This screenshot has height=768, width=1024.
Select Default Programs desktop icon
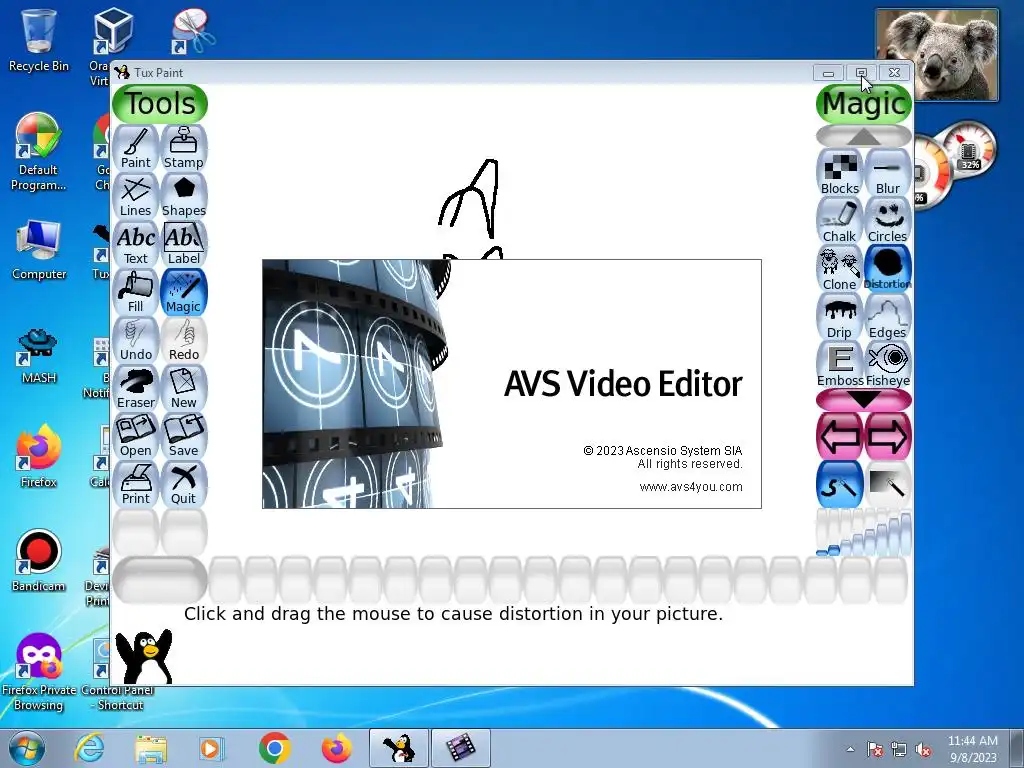coord(39,152)
